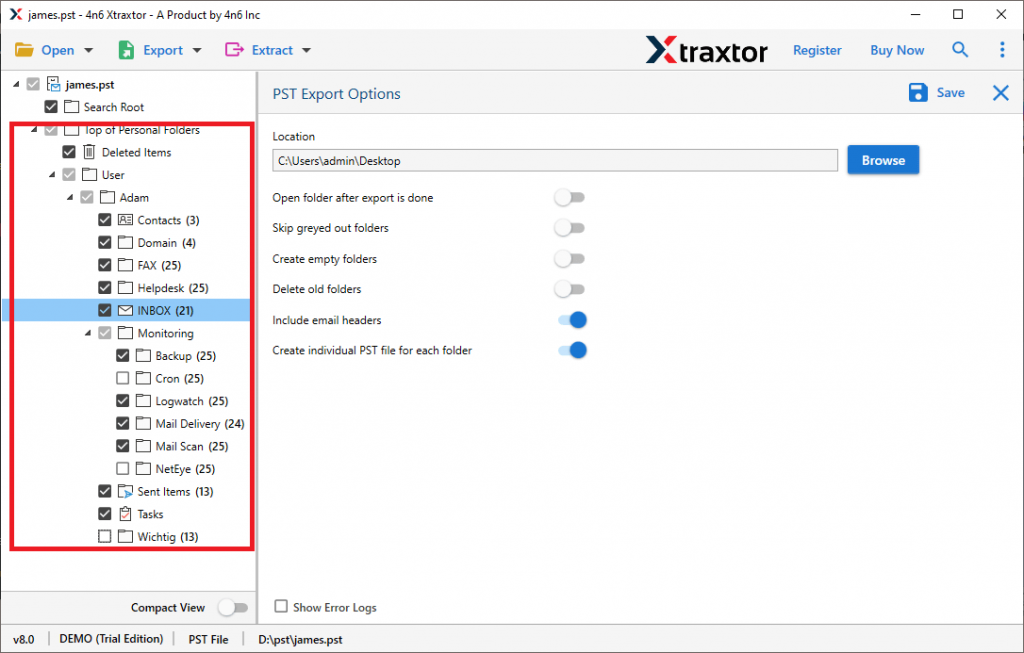1024x653 pixels.
Task: Click the Save icon in PST Export Options
Action: click(x=918, y=92)
